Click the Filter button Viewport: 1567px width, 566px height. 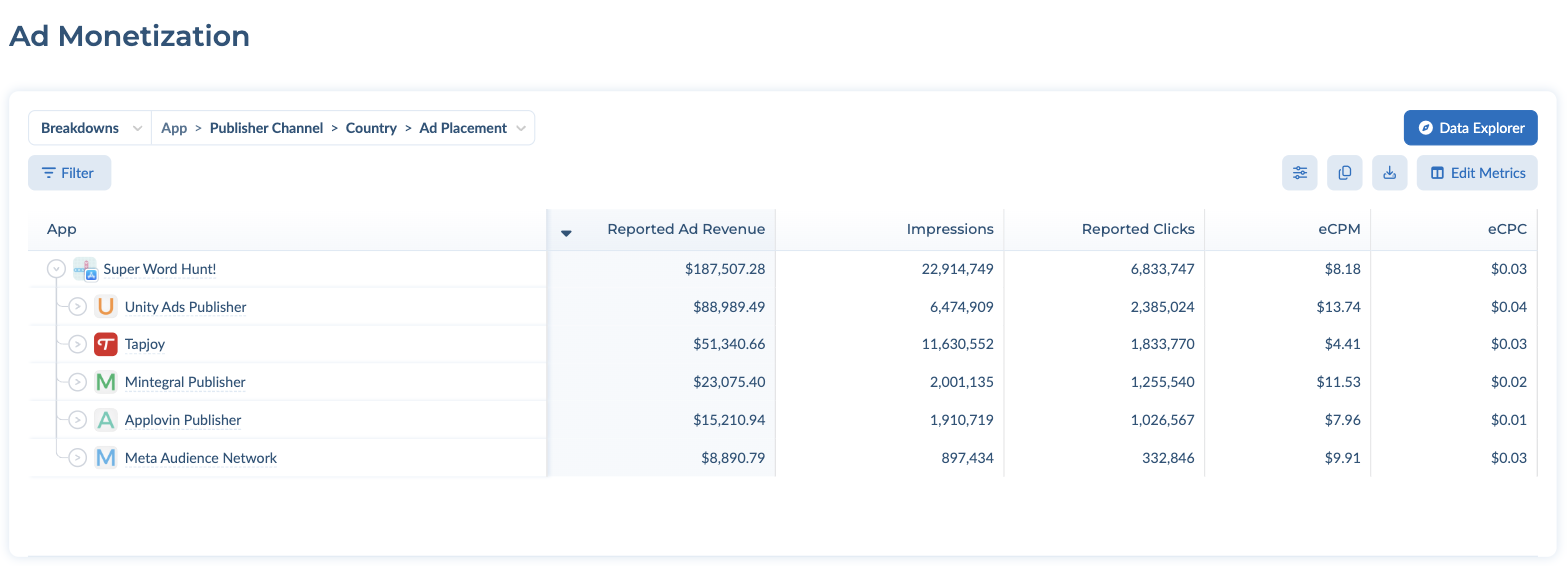pos(69,173)
